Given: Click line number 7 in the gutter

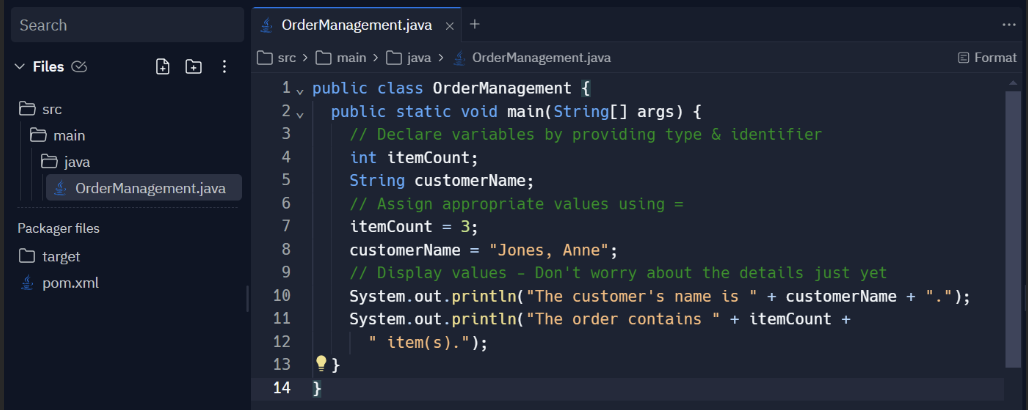Looking at the screenshot, I should point(285,226).
